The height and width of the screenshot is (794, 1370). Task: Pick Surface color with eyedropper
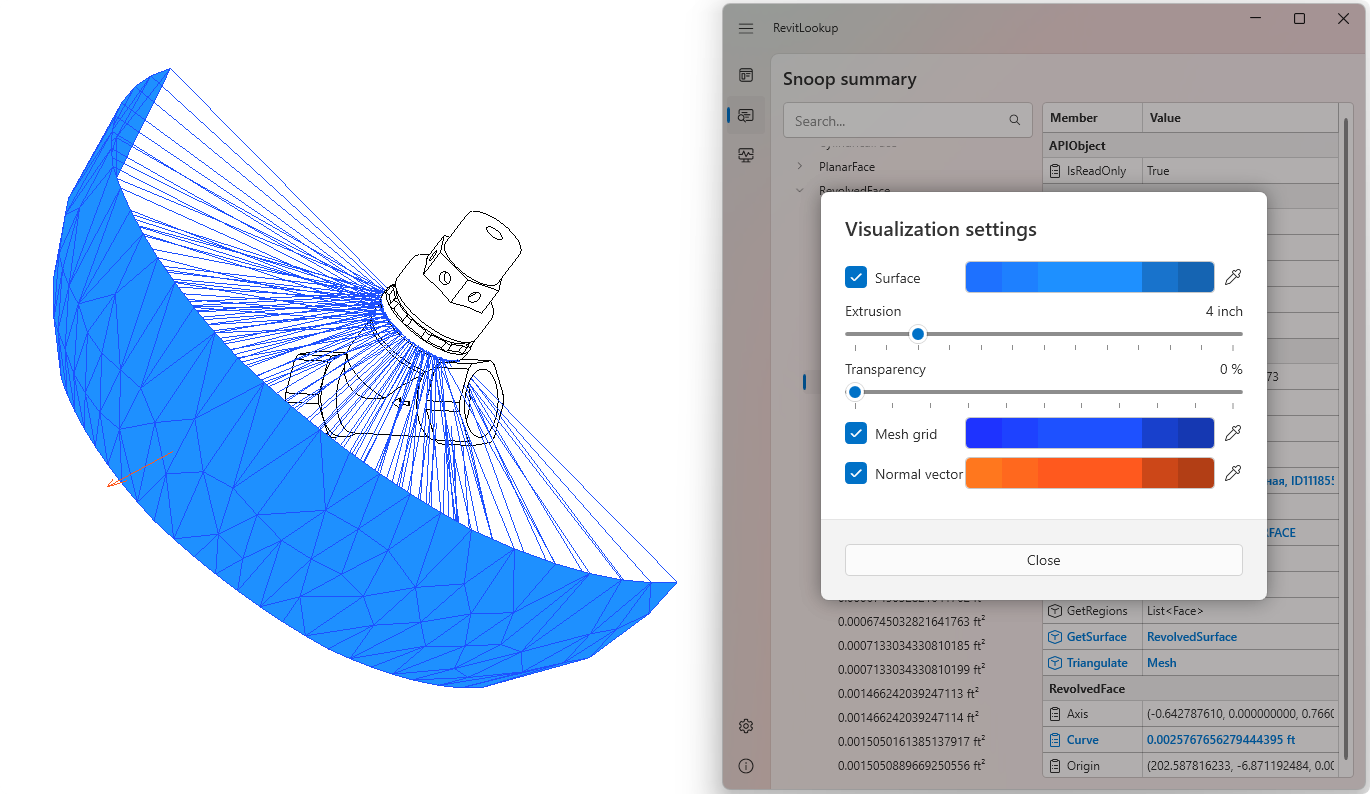pos(1232,277)
